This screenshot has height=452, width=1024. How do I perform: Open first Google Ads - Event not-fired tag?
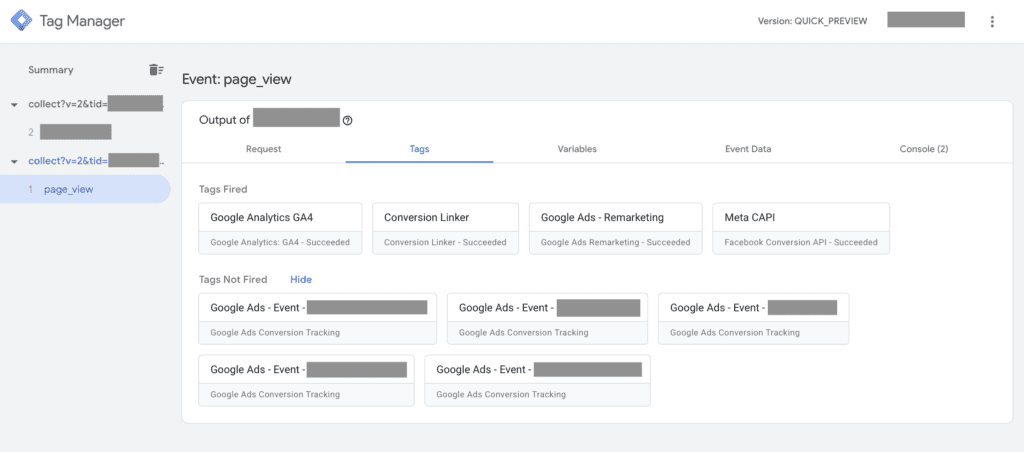click(318, 318)
